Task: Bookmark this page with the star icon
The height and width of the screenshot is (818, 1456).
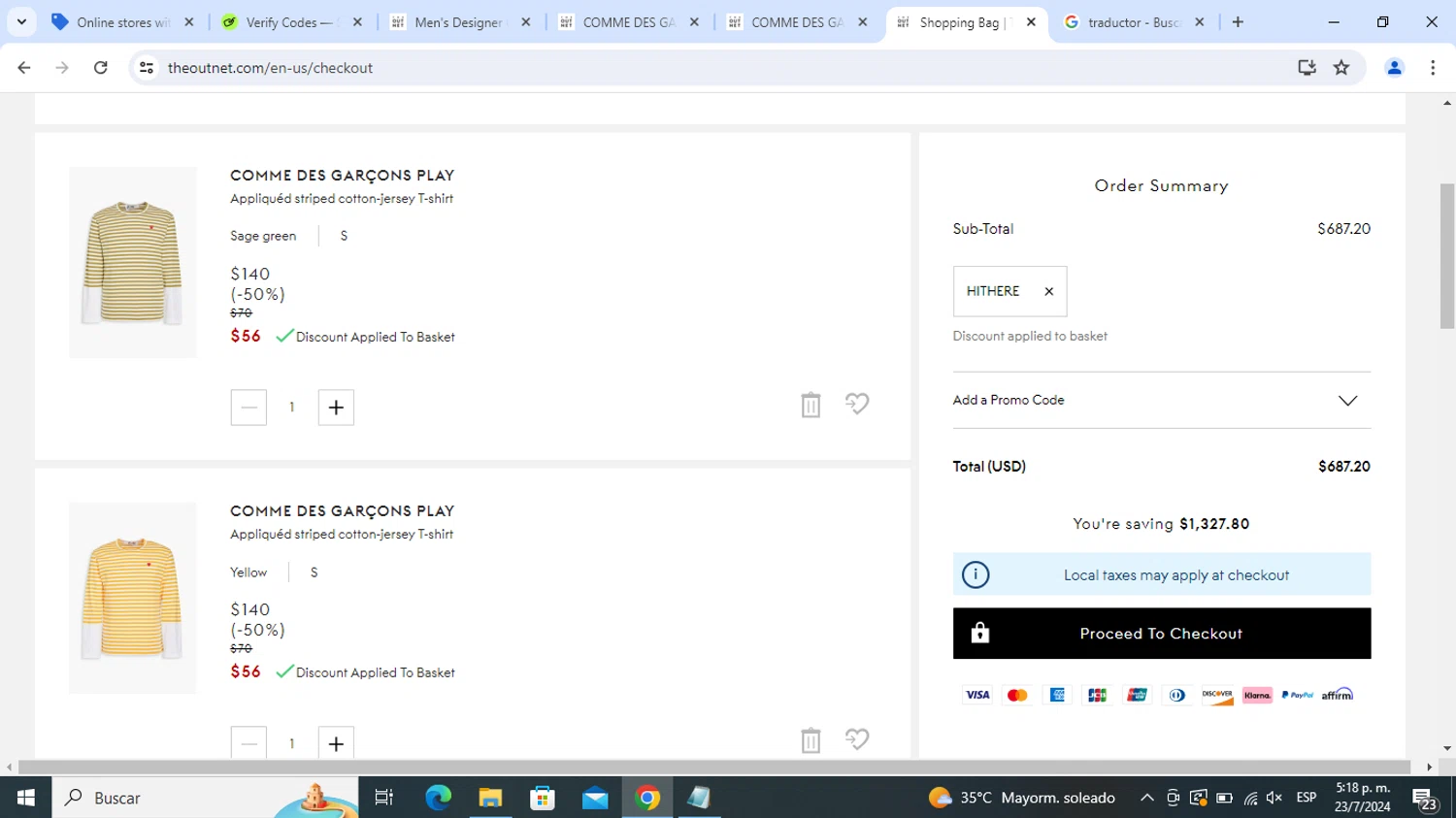Action: [x=1341, y=68]
